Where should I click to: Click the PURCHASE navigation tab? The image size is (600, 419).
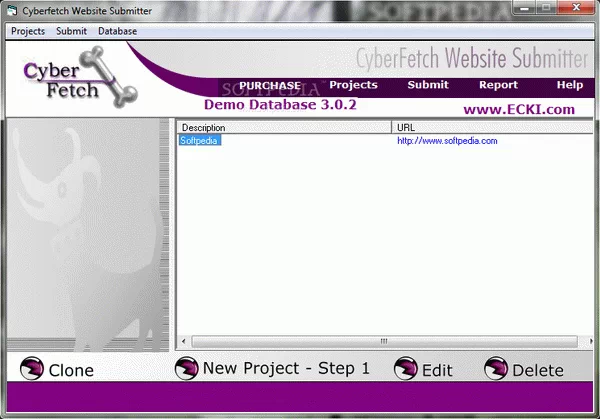pos(270,85)
